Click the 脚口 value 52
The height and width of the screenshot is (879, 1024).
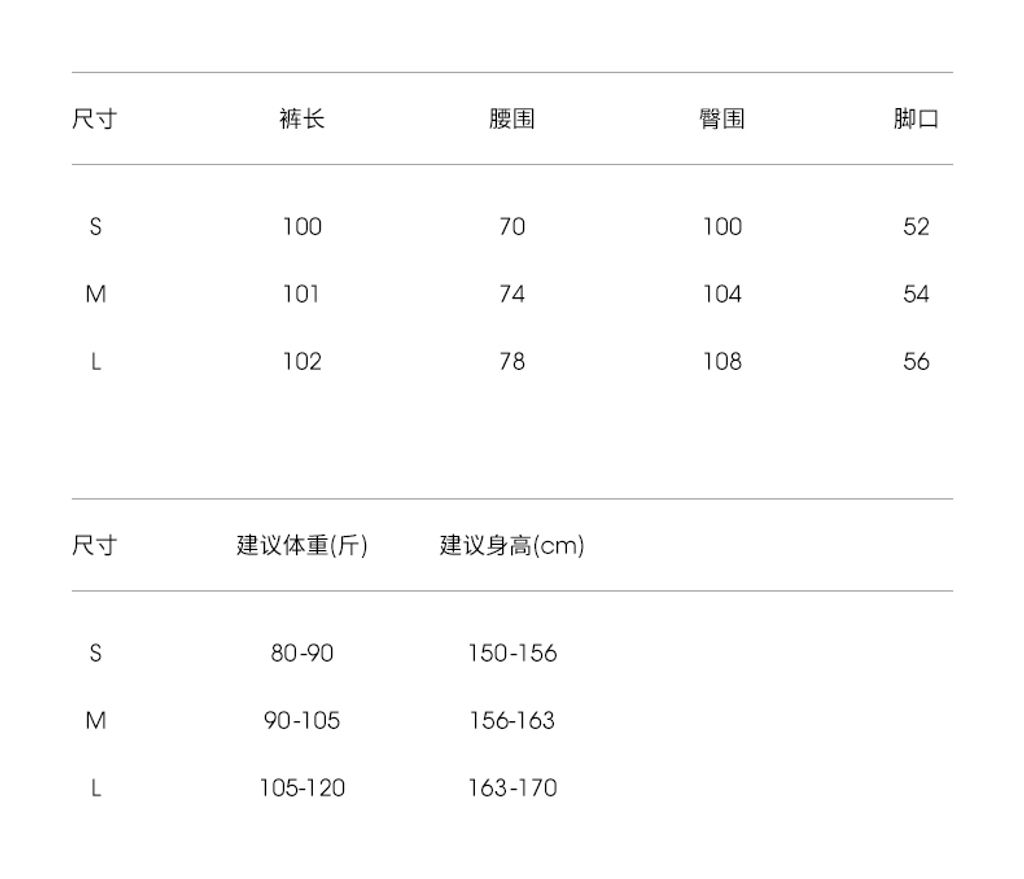(916, 227)
